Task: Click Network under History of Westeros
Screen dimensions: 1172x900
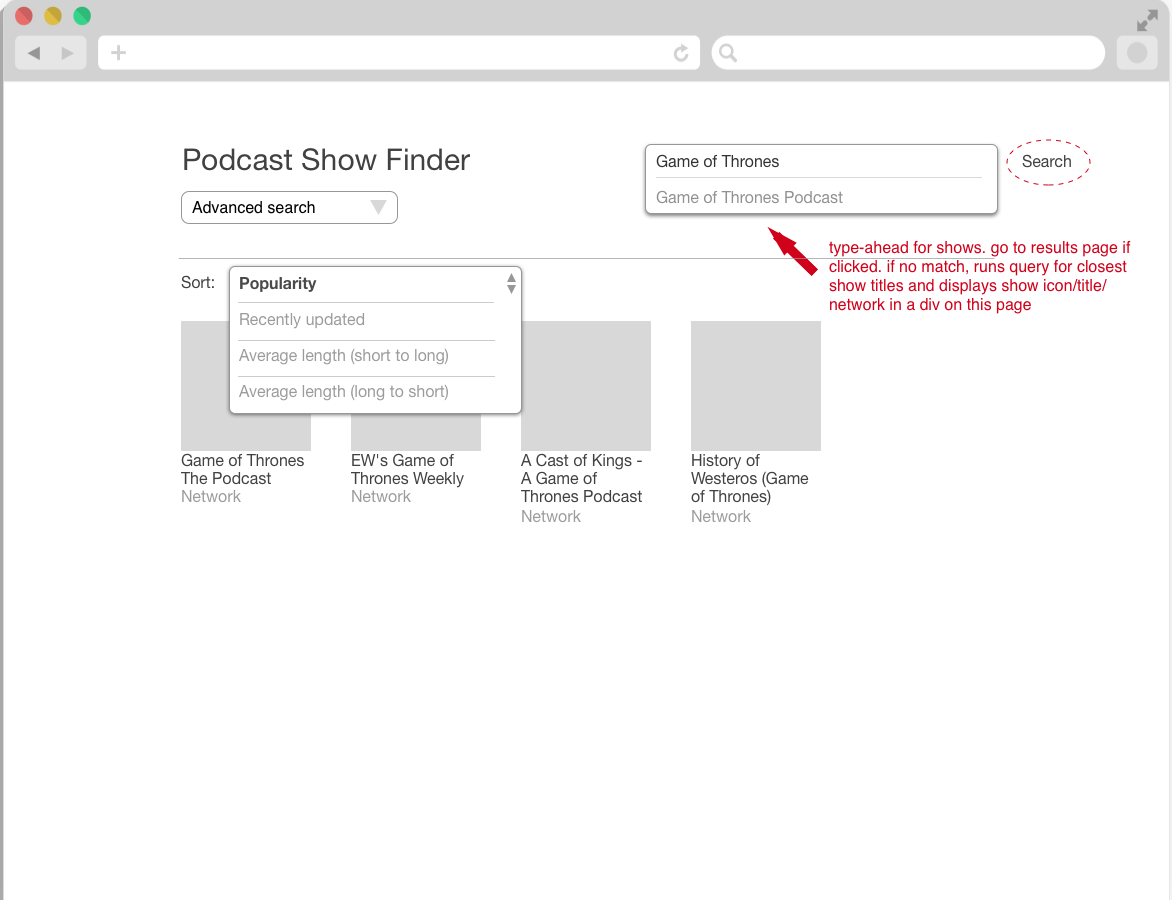Action: (x=721, y=517)
